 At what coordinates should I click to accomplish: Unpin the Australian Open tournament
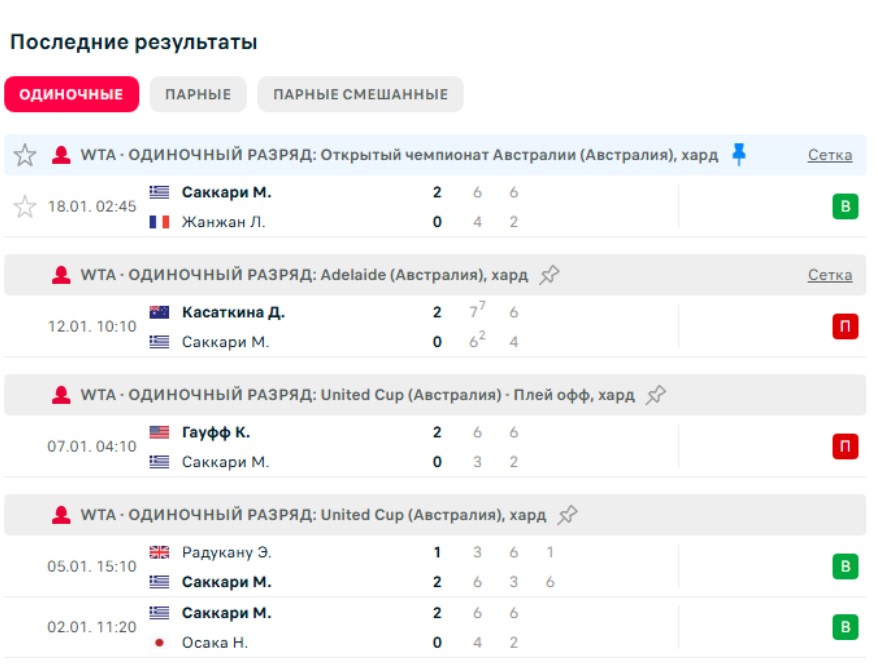[739, 154]
